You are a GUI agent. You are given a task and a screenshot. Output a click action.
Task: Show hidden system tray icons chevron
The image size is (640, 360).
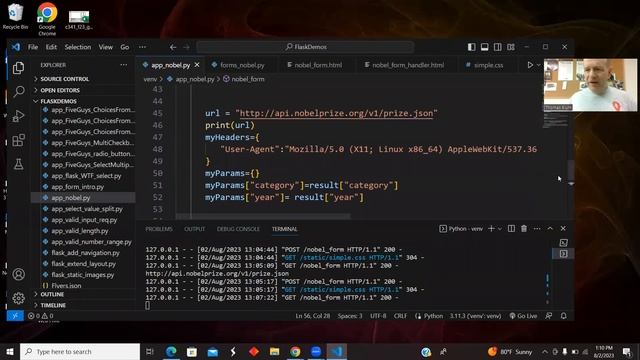545,351
